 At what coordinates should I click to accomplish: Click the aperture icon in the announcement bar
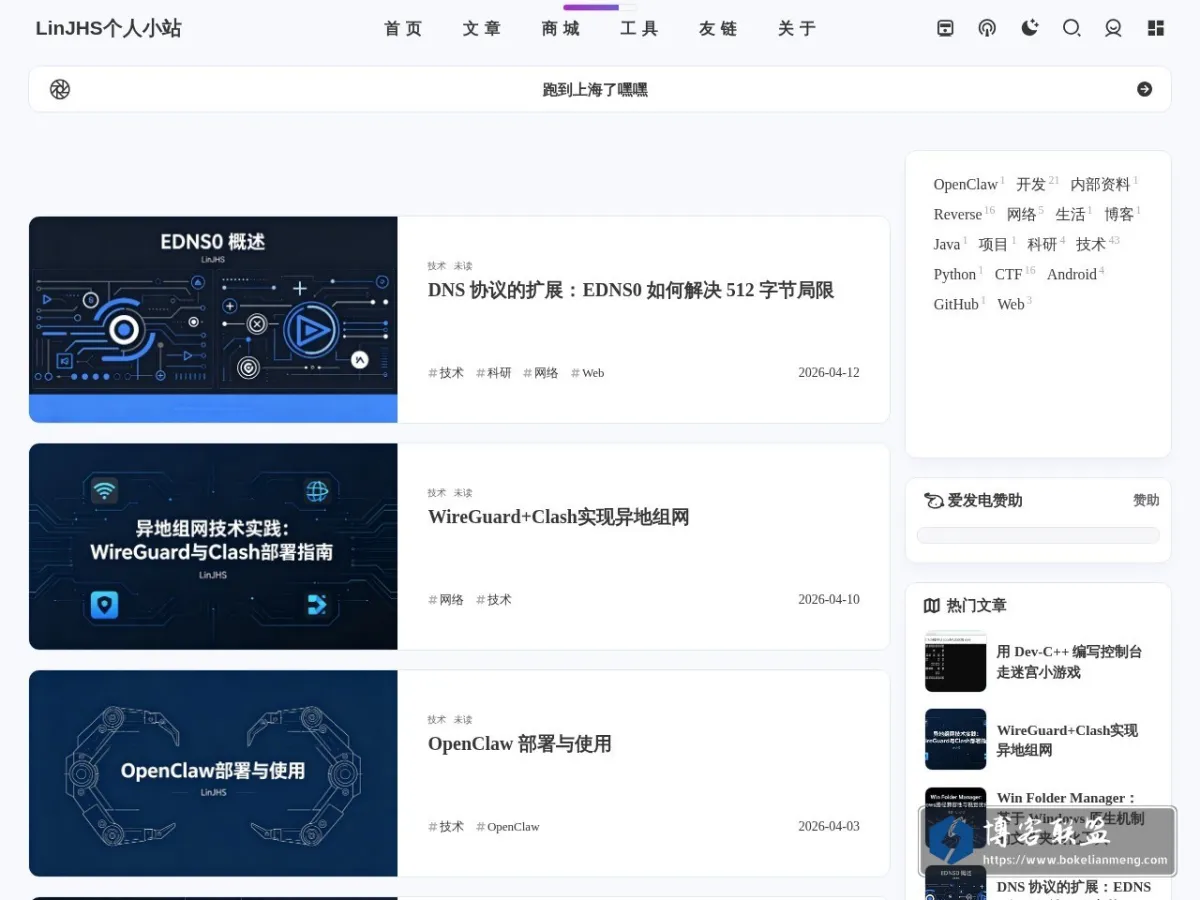60,89
